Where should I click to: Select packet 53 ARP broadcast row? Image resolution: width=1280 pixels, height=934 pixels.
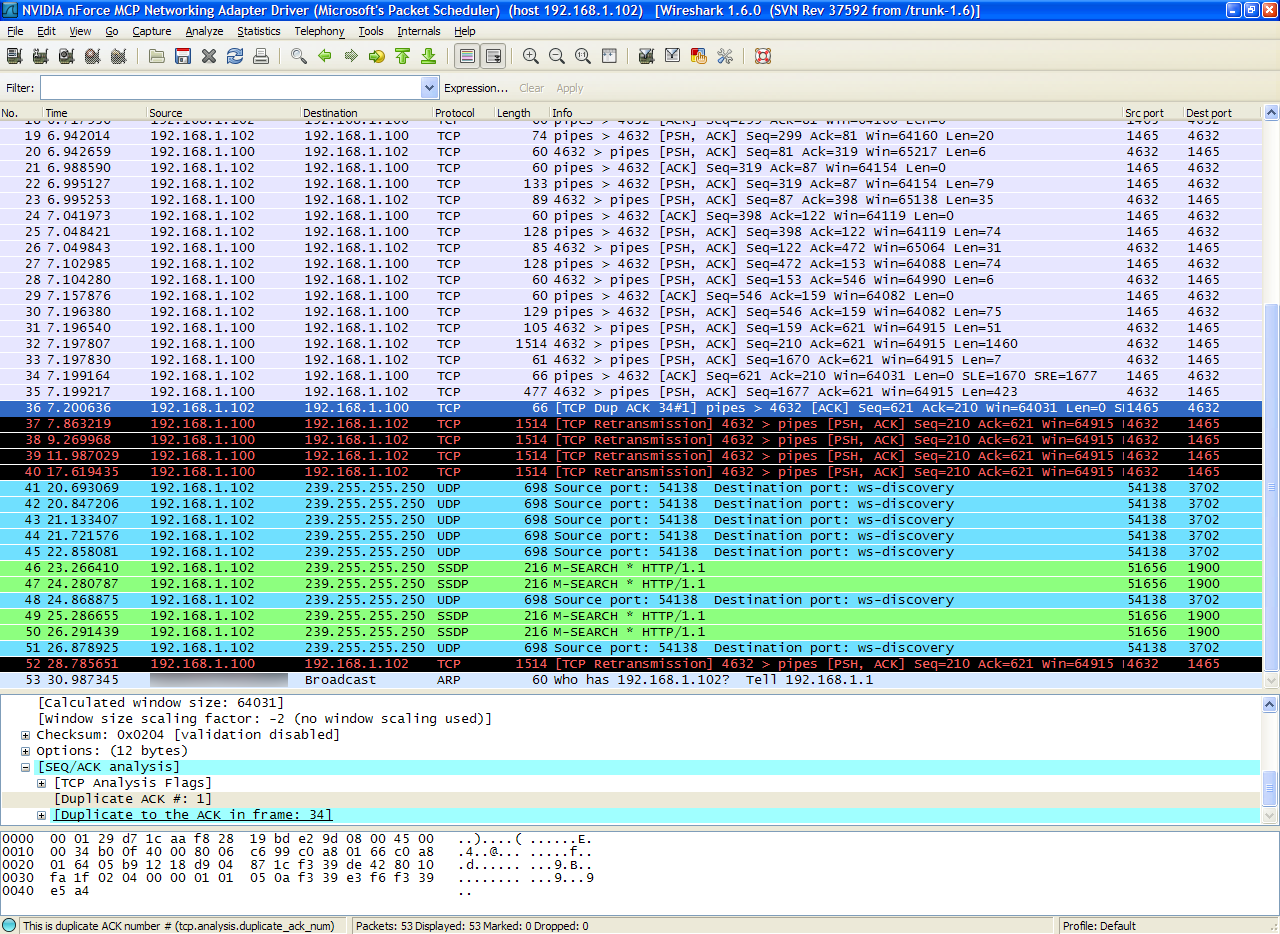click(632, 680)
